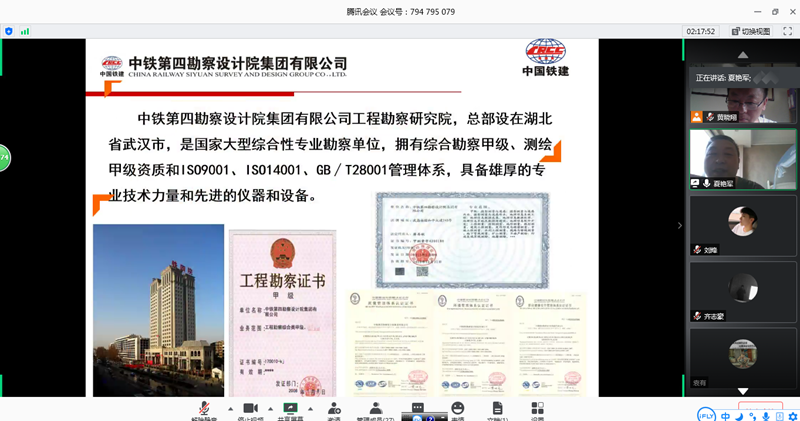800x421 pixels.
Task: Open audio options arrow beside microphone
Action: pos(230,409)
